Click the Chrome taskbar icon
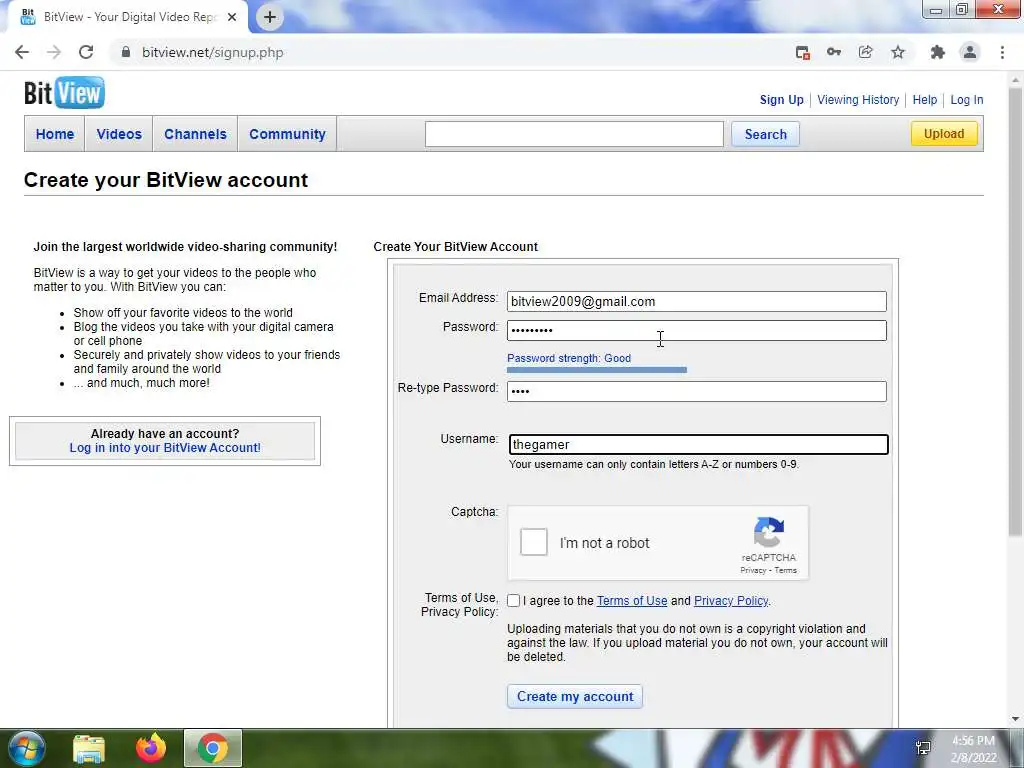The image size is (1024, 768). pyautogui.click(x=212, y=748)
